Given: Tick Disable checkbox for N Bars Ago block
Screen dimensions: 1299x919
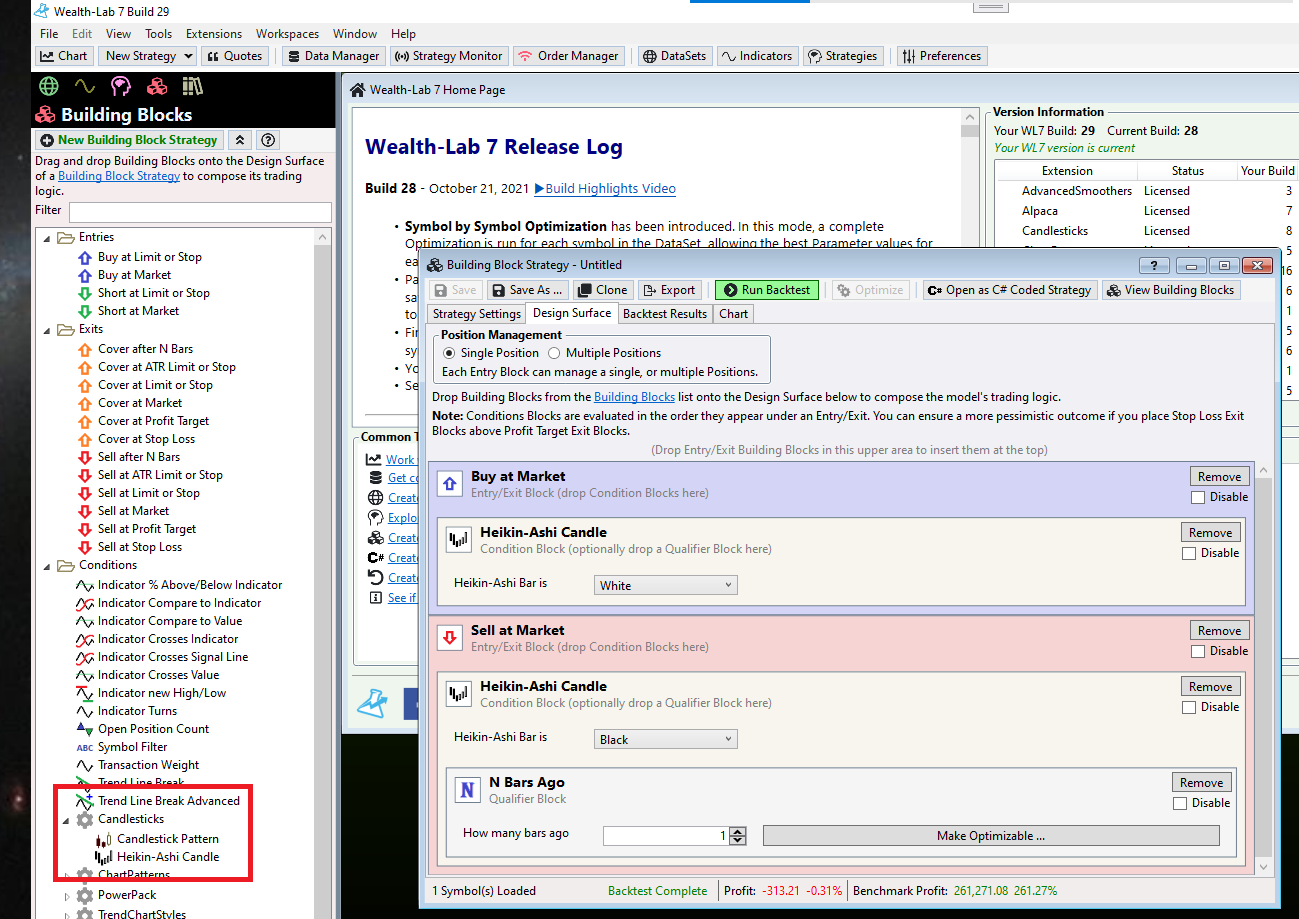Looking at the screenshot, I should [1180, 803].
